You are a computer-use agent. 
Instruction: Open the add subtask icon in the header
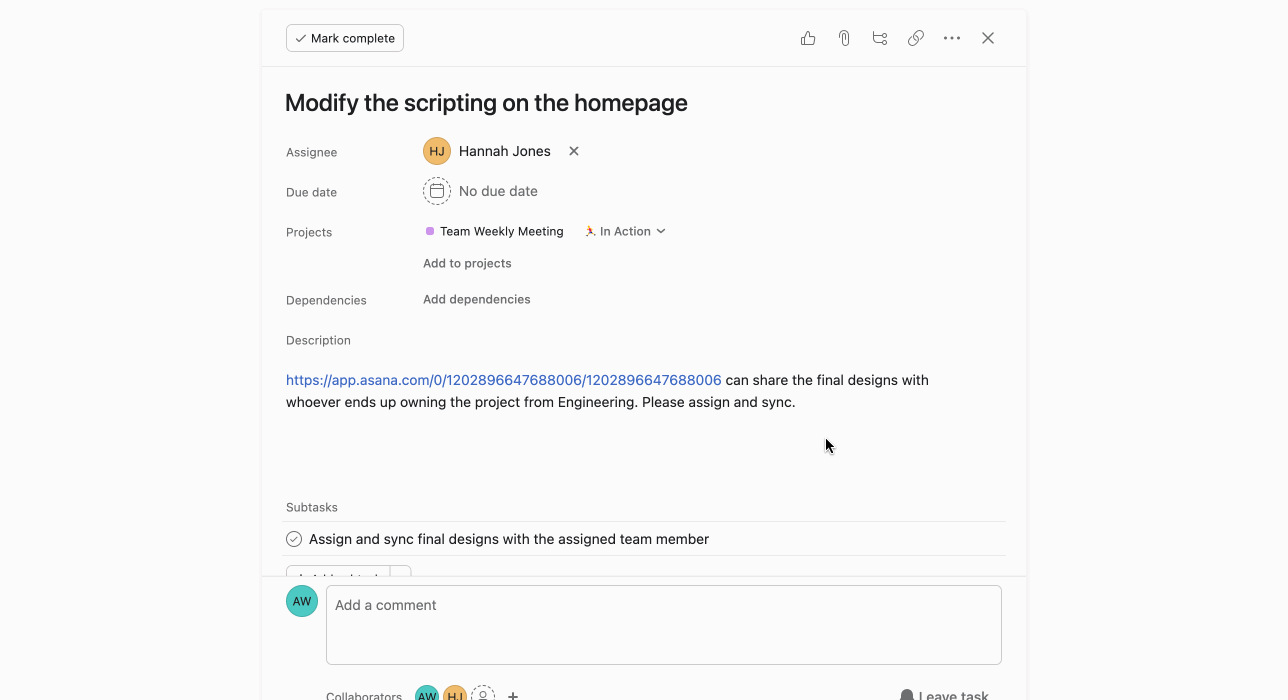point(879,37)
